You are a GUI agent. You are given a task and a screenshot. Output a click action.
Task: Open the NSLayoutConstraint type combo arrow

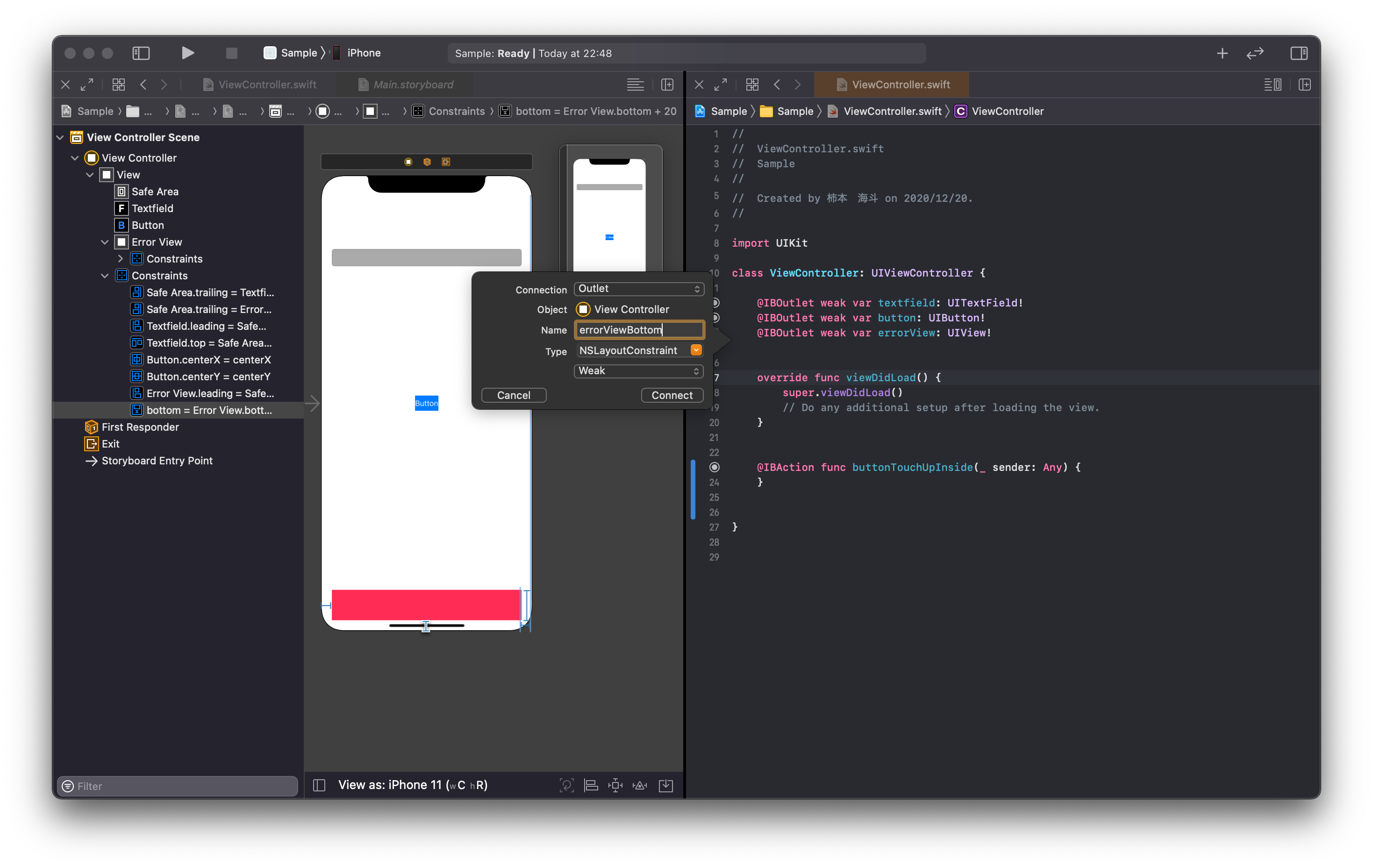click(696, 350)
